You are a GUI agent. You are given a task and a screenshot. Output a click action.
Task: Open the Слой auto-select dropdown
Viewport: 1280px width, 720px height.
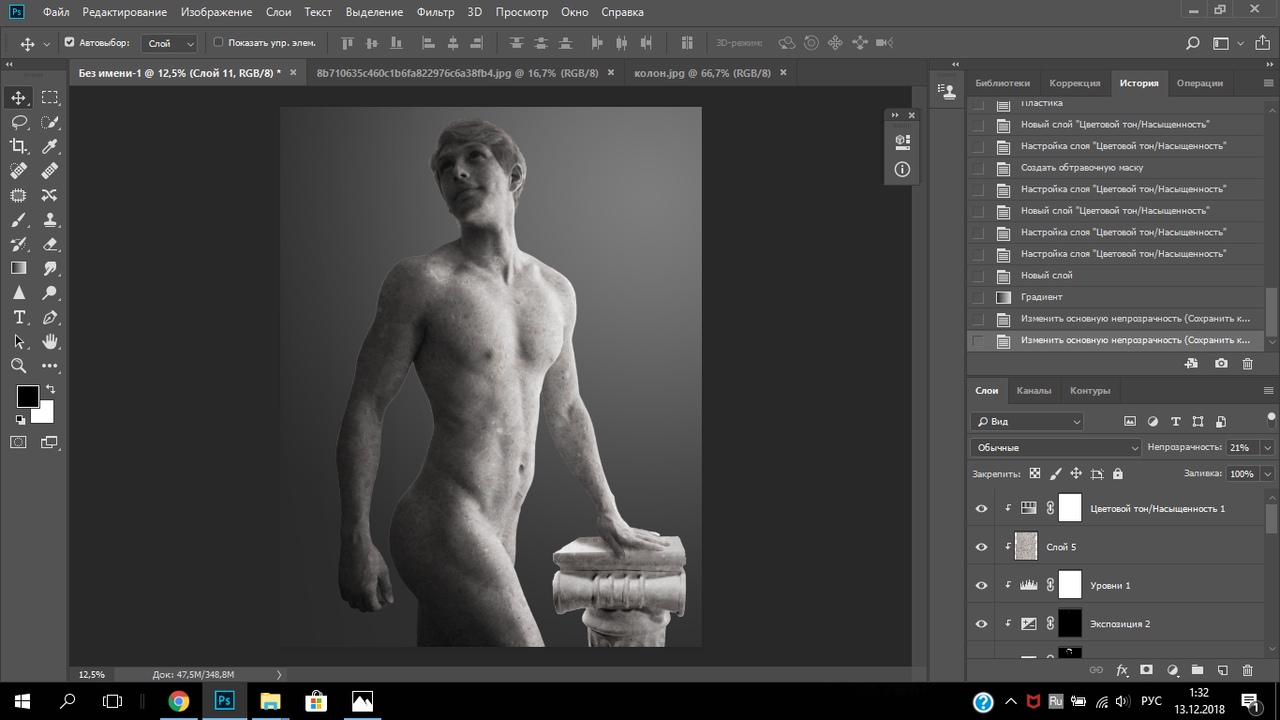[x=171, y=43]
